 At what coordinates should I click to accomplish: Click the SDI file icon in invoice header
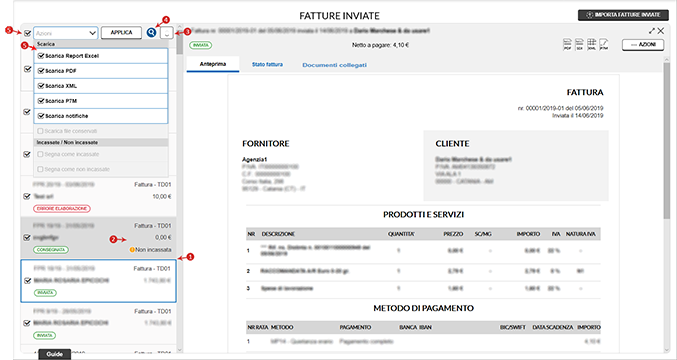click(579, 44)
